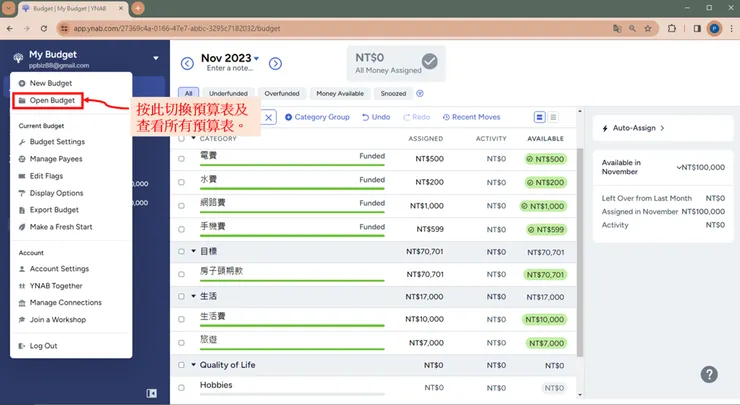Open the filter options dropdown icon

point(420,93)
